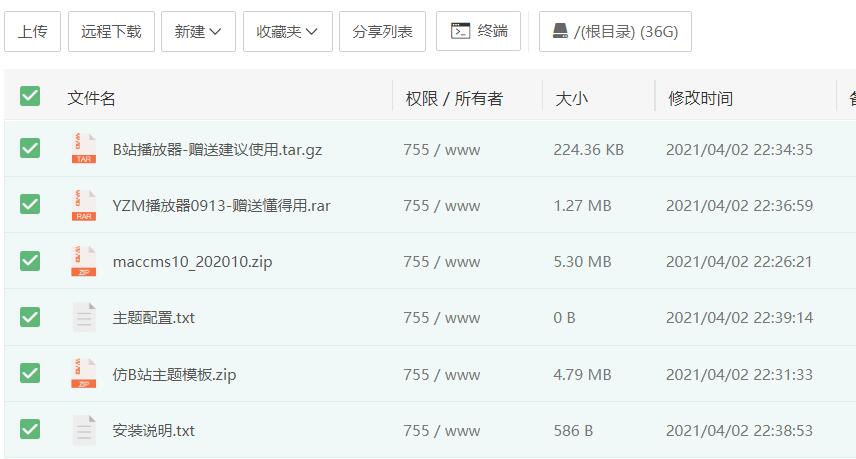This screenshot has height=459, width=856.
Task: Click the 远程下载 button
Action: pos(111,32)
